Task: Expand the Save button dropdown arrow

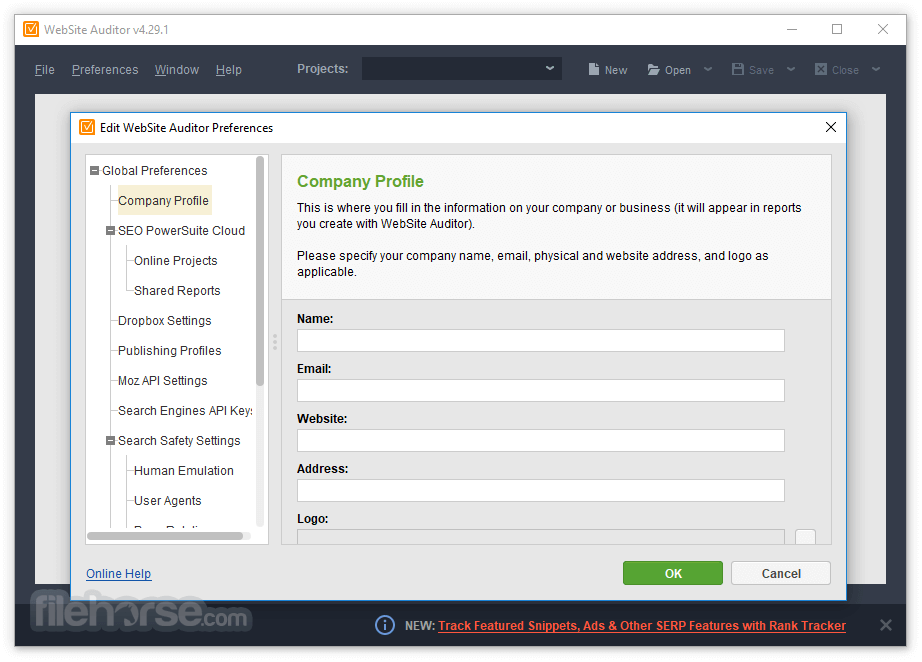Action: 791,69
